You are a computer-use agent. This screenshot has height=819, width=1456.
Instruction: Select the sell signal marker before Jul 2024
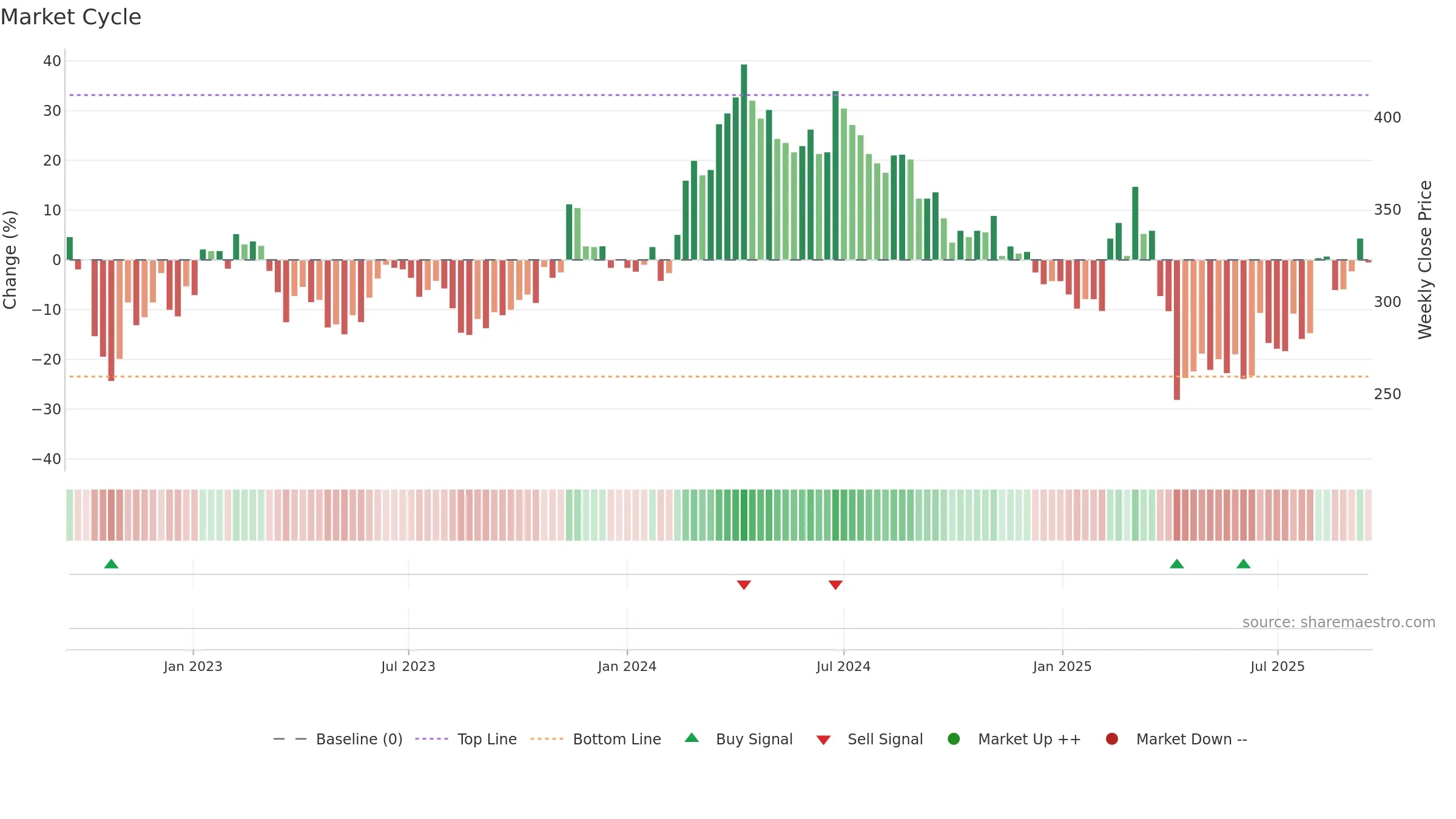click(x=835, y=585)
